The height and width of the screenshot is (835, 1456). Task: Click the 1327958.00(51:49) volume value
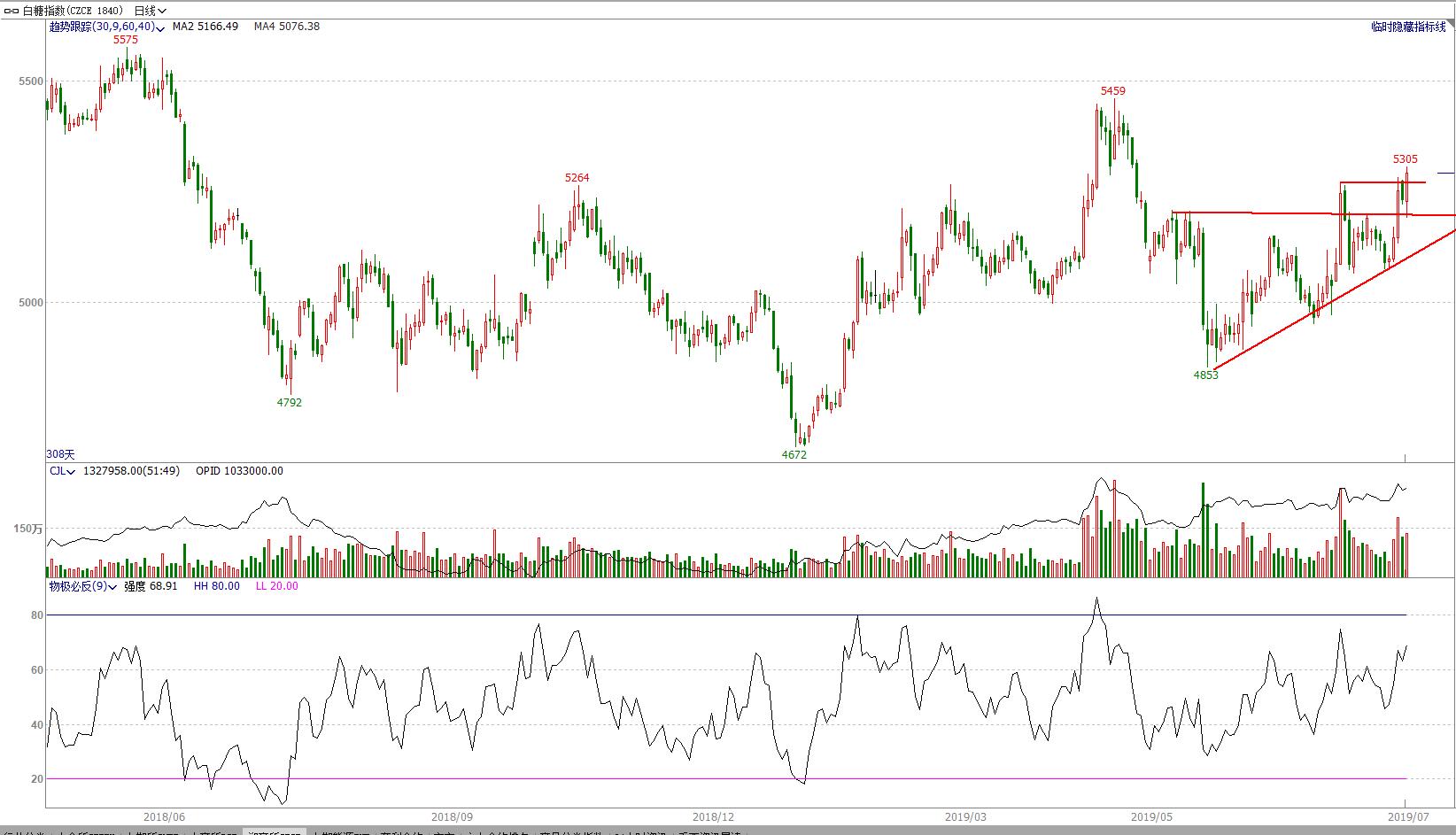(131, 471)
